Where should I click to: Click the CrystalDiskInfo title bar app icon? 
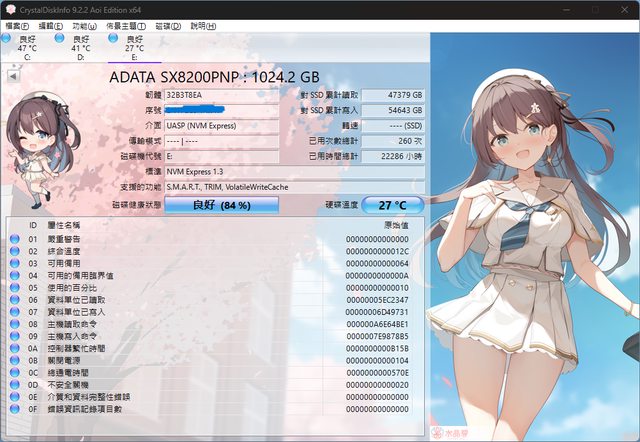coord(10,9)
